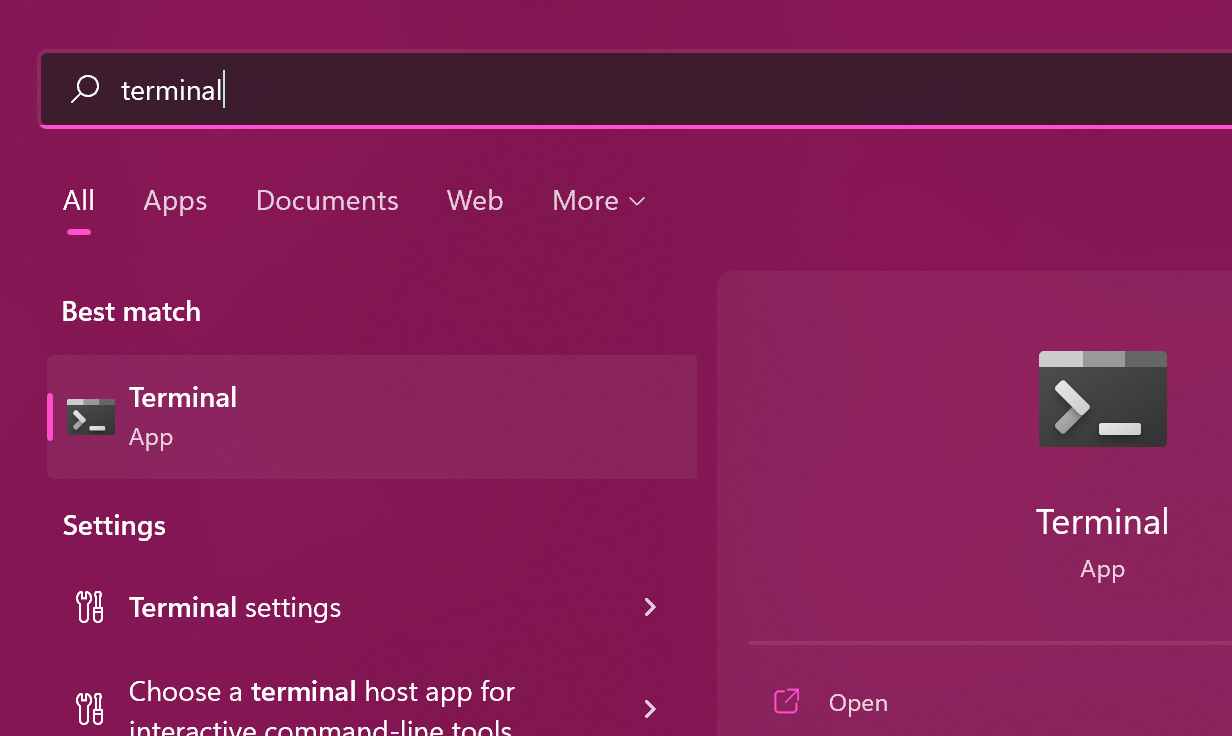Click into the search box containing 'terminal'

coord(600,90)
